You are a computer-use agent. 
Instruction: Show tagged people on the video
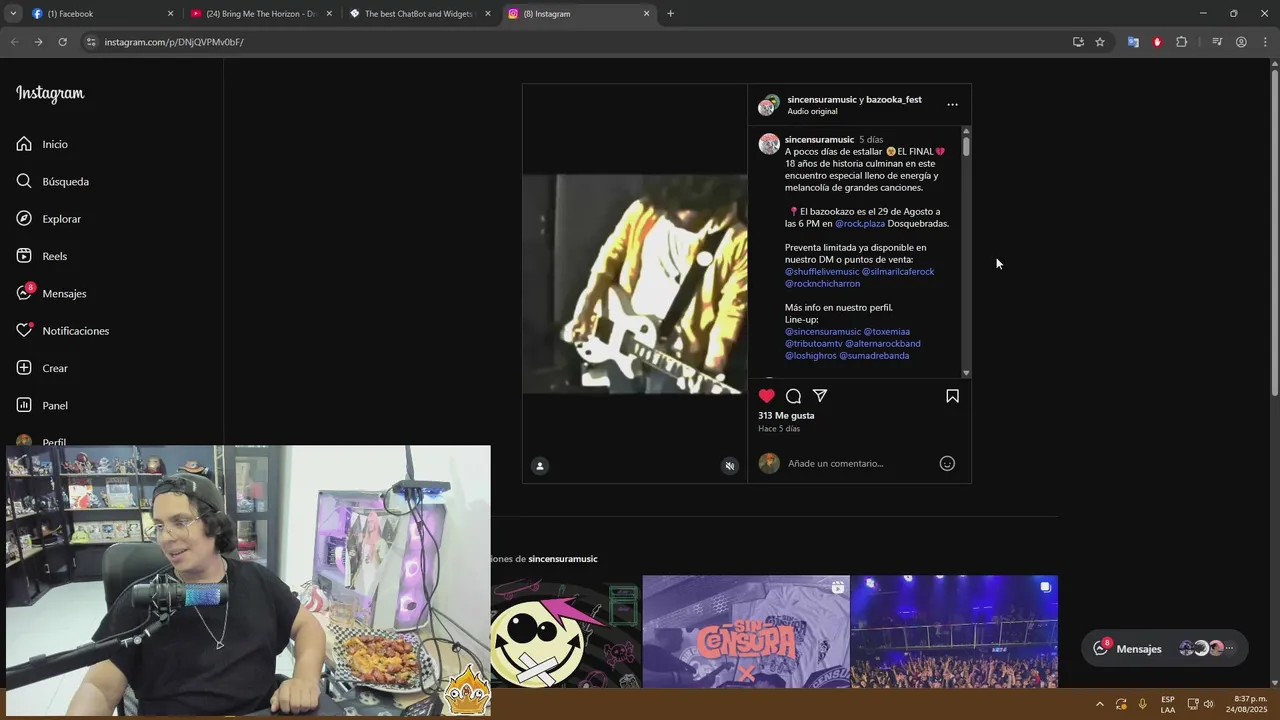pyautogui.click(x=540, y=466)
